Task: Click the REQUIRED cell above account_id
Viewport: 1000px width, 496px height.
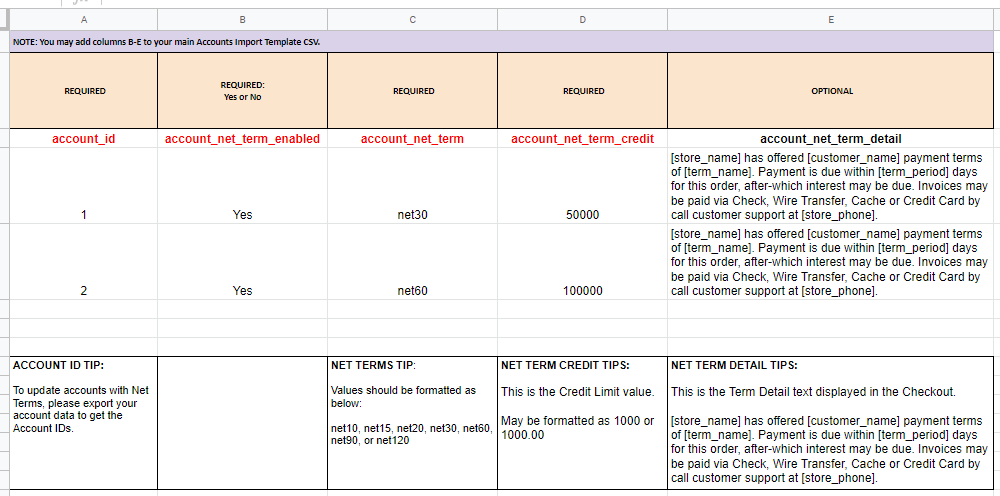Action: click(84, 91)
